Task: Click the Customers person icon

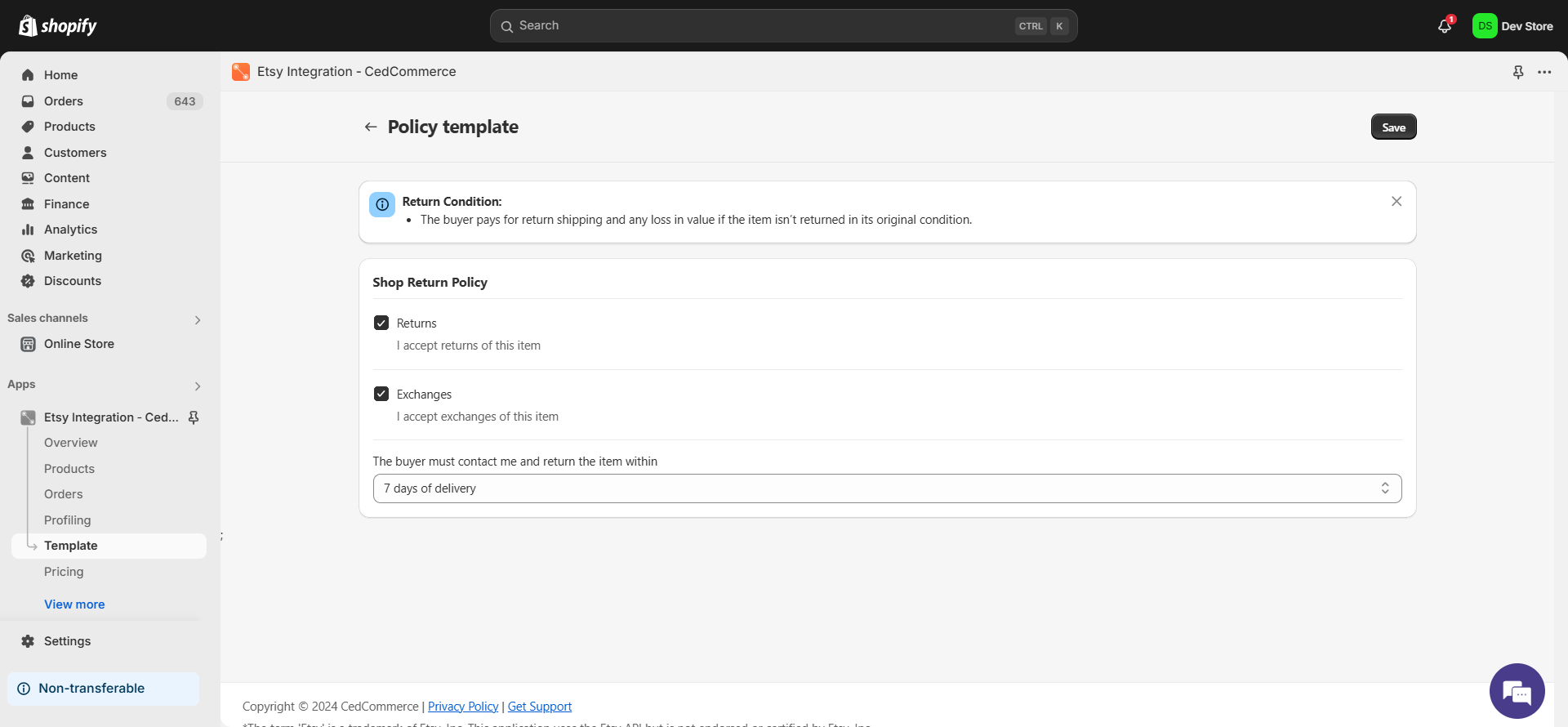Action: 28,153
